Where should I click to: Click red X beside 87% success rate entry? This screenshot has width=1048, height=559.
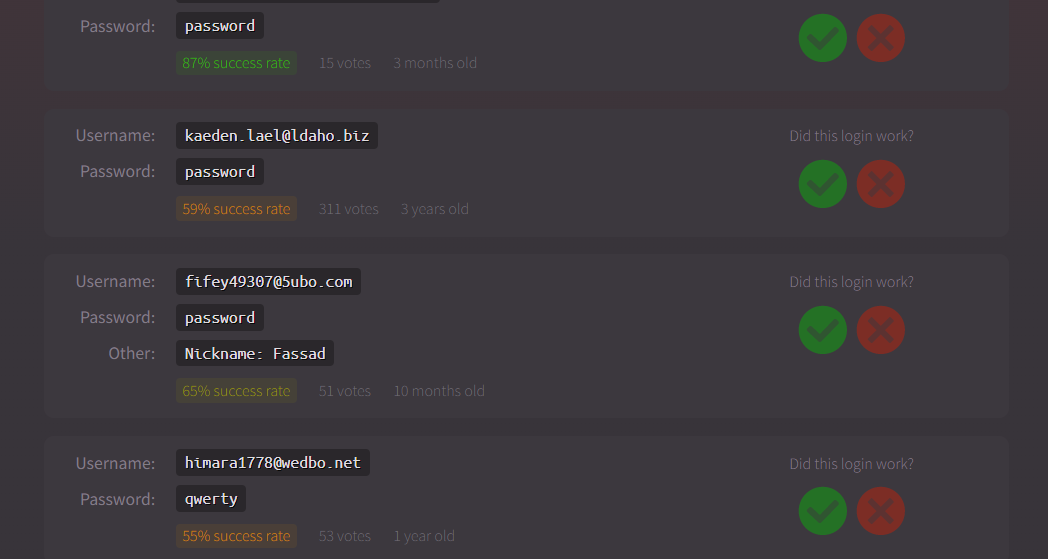[881, 38]
